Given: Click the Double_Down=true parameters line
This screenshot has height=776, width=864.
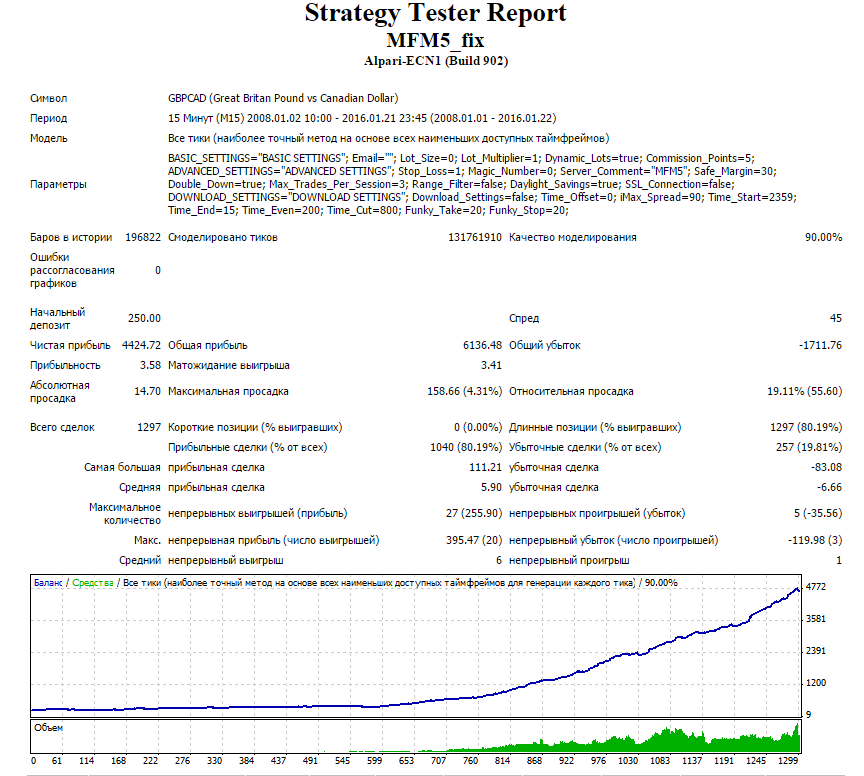Looking at the screenshot, I should 451,185.
